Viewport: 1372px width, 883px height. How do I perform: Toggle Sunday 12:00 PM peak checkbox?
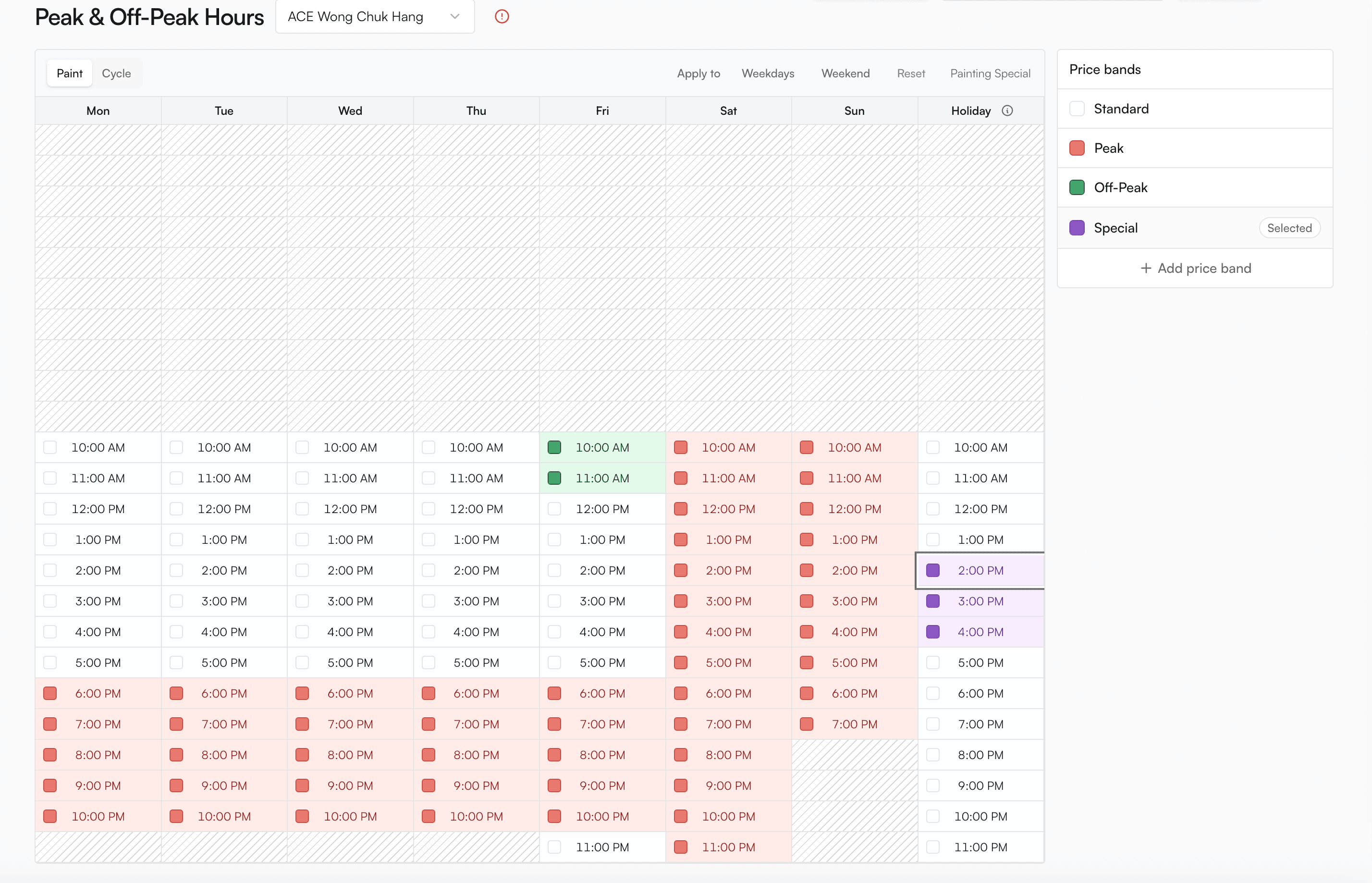pyautogui.click(x=807, y=509)
